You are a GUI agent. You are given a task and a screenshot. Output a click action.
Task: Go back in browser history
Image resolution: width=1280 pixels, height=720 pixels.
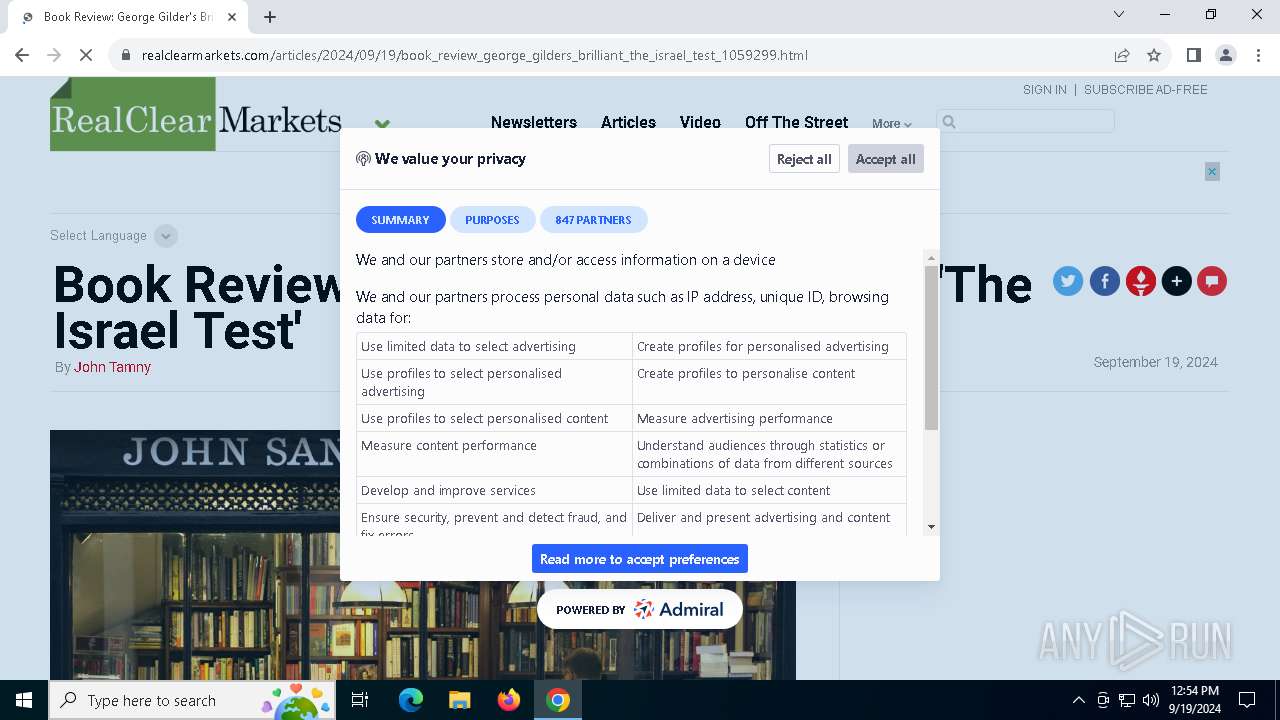click(22, 55)
